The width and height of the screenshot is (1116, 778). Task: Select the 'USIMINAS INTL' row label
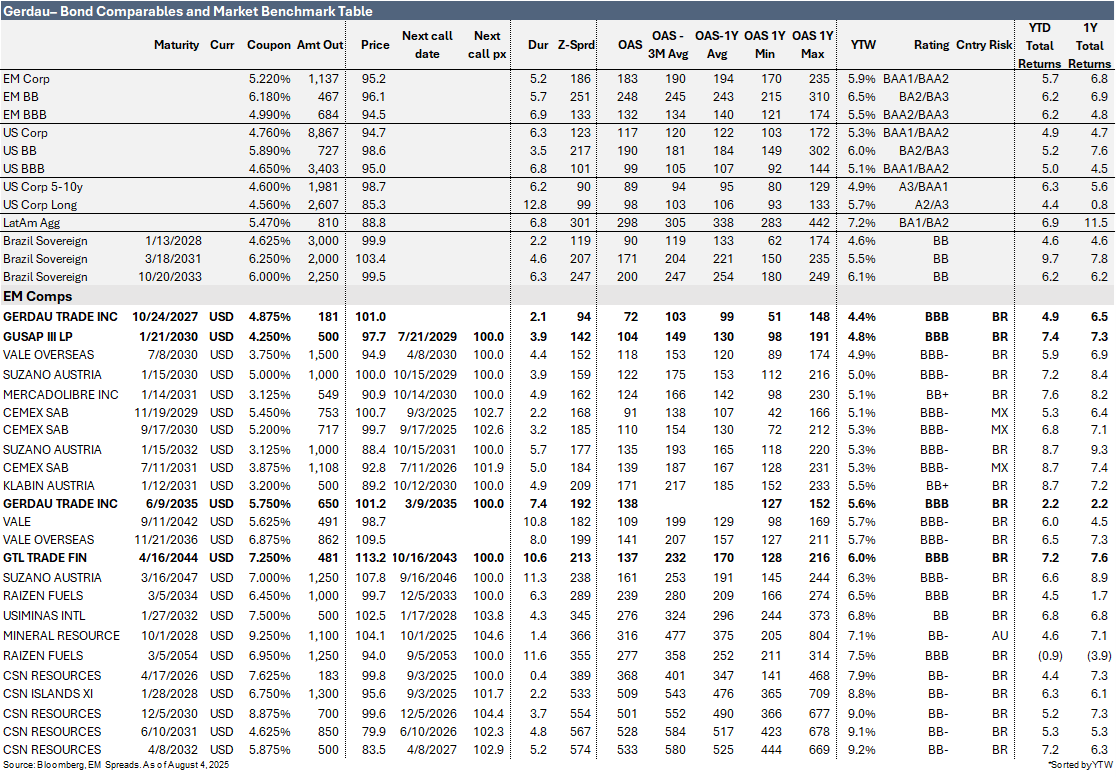43,616
